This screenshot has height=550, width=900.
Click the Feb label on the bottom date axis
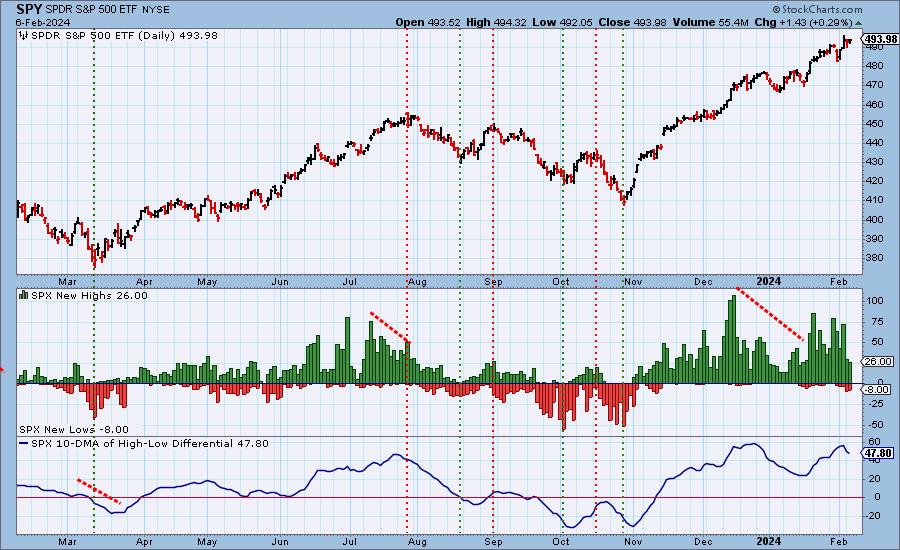pyautogui.click(x=839, y=541)
